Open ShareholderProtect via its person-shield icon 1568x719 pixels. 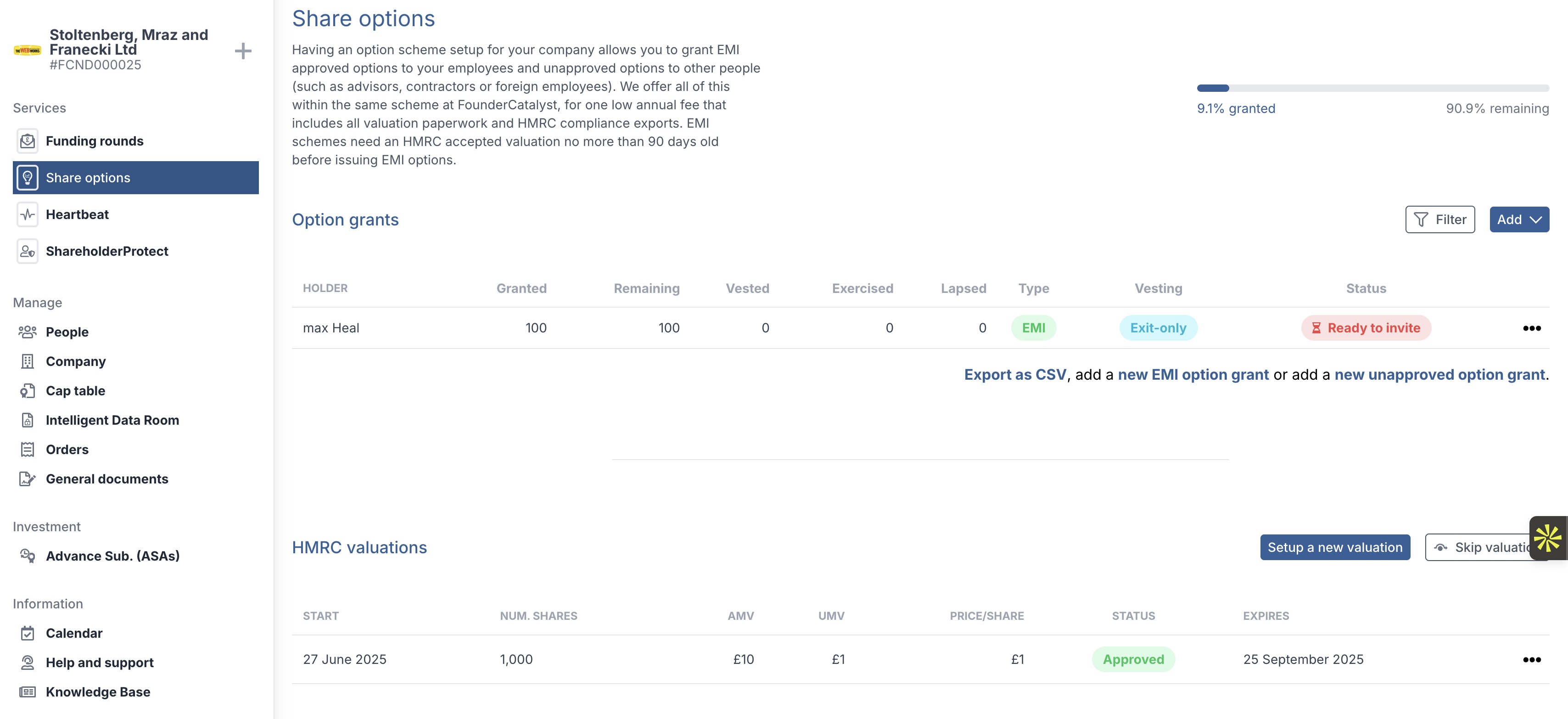pos(27,251)
